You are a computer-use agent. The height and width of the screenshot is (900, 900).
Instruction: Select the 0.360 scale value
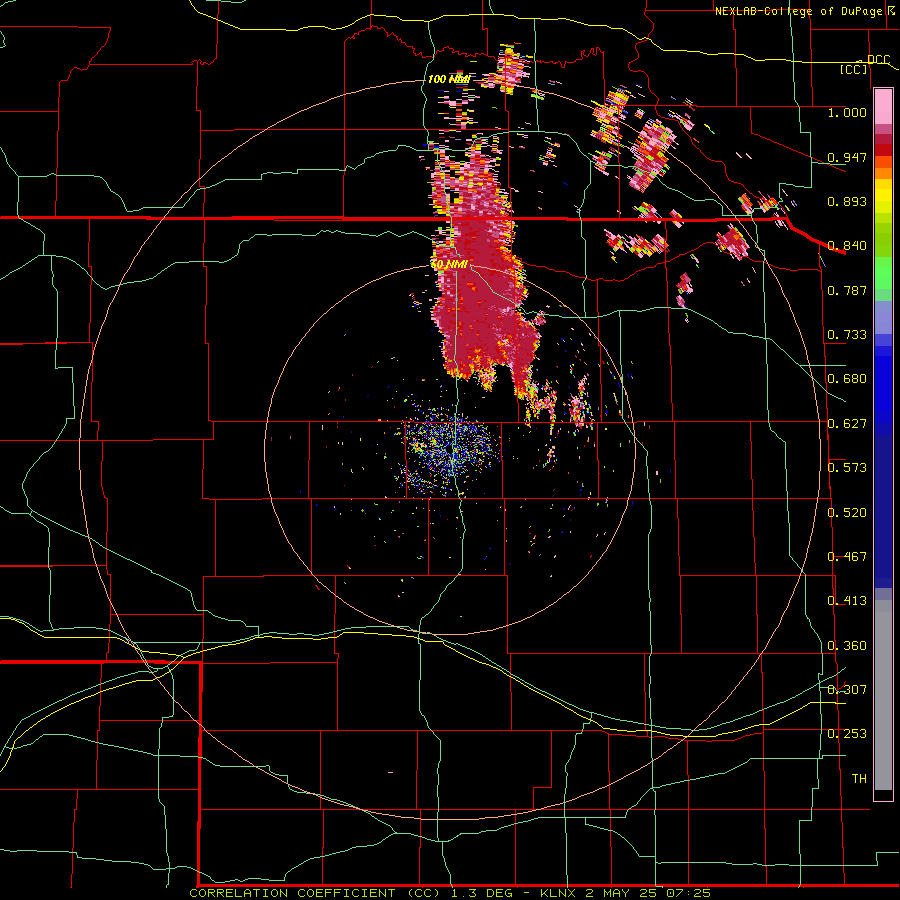click(847, 645)
